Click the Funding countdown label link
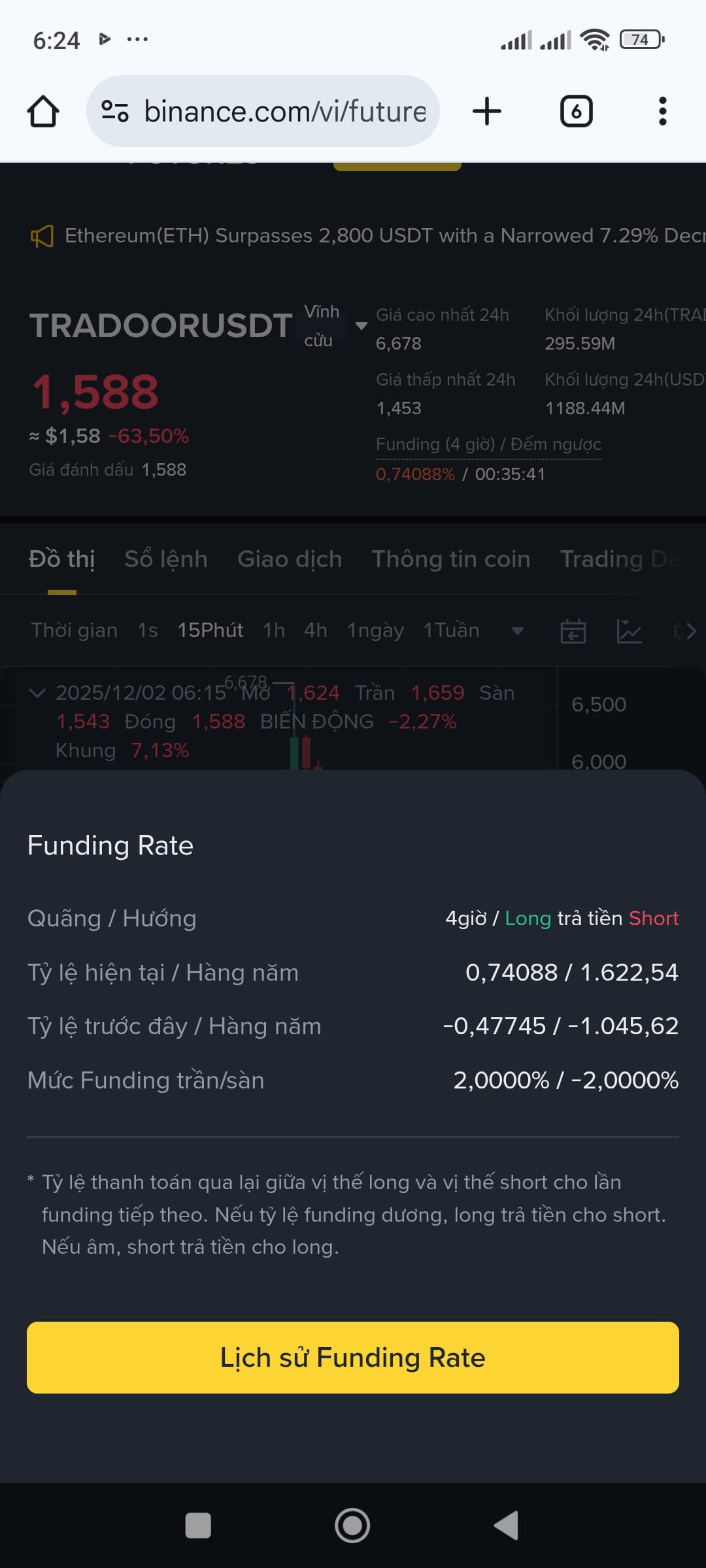Viewport: 706px width, 1568px height. [x=488, y=444]
